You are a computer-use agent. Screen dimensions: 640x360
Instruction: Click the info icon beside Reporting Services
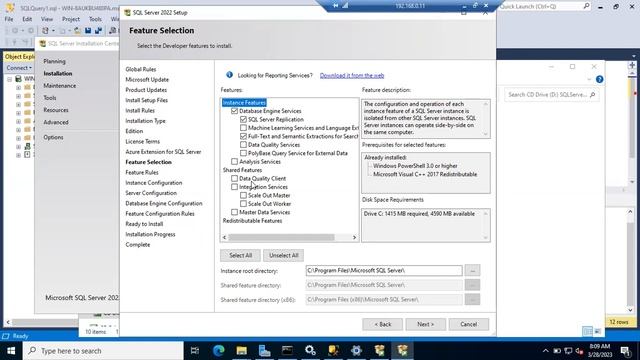[x=229, y=75]
